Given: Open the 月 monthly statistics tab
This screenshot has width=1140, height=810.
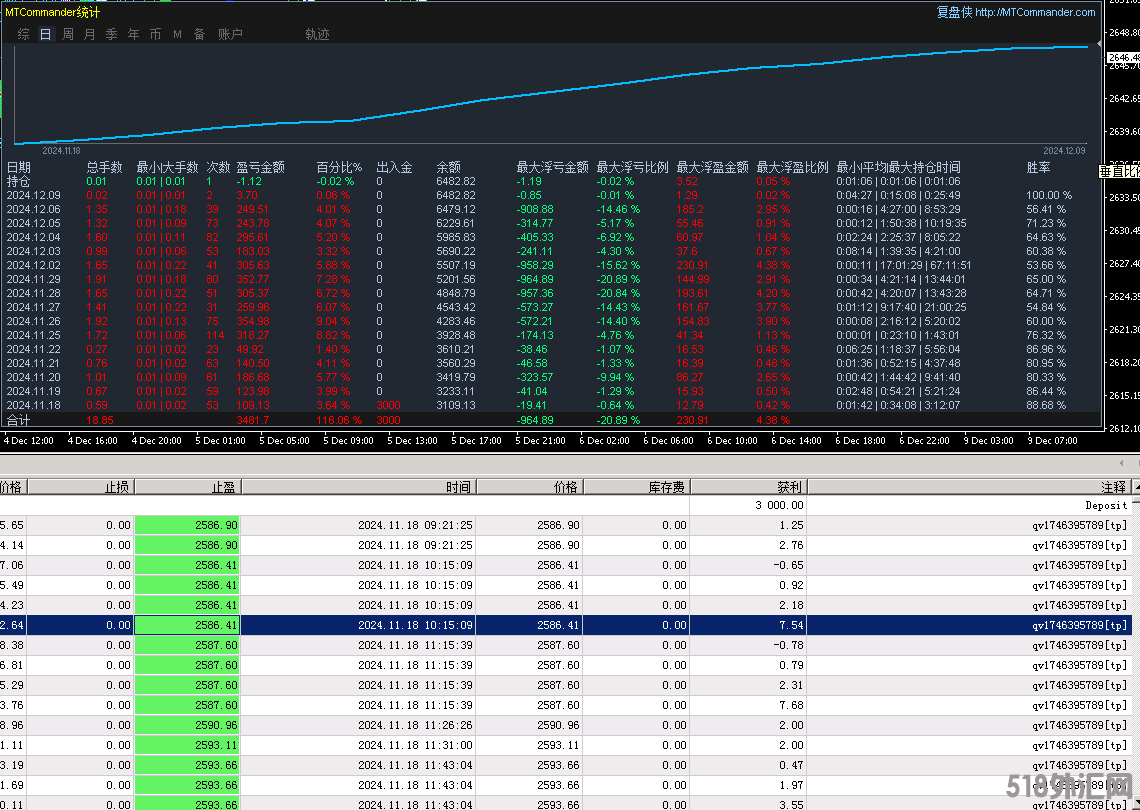Looking at the screenshot, I should tap(89, 34).
